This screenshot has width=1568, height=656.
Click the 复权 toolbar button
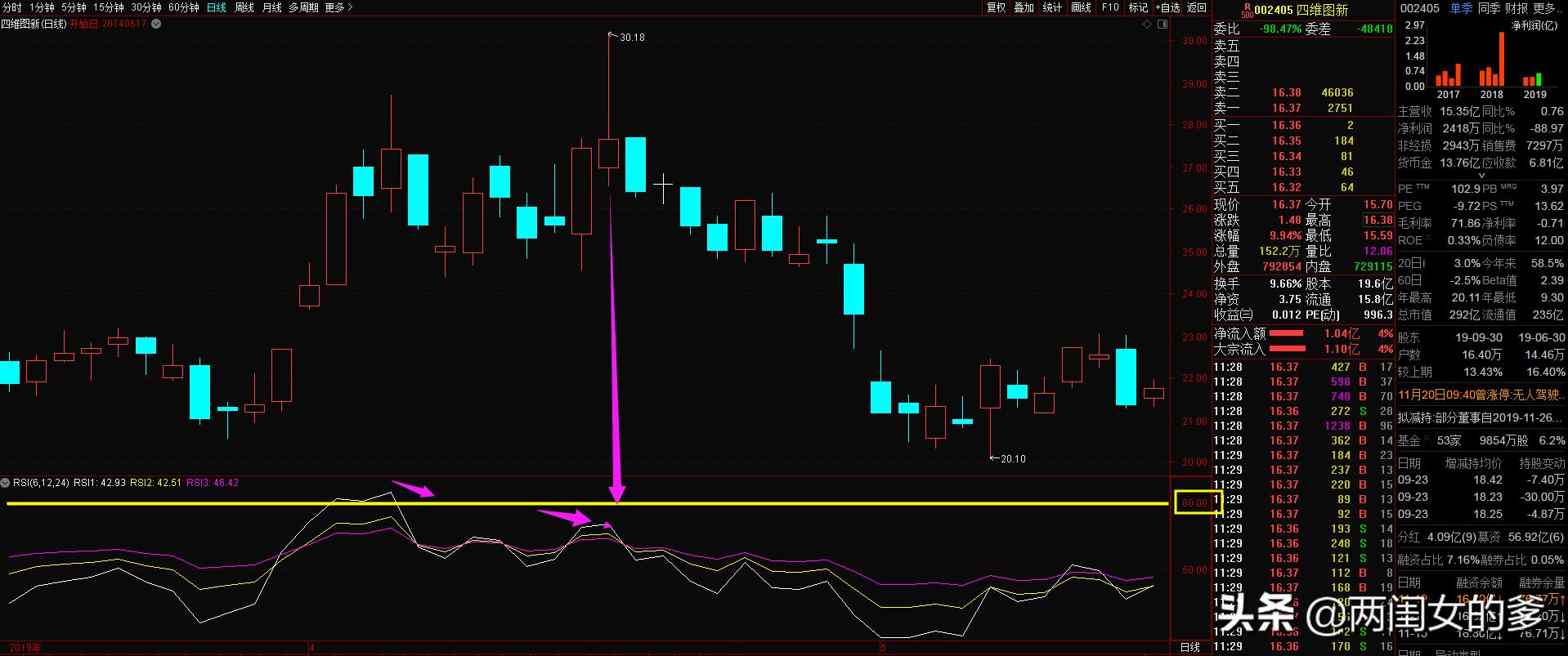pyautogui.click(x=996, y=7)
